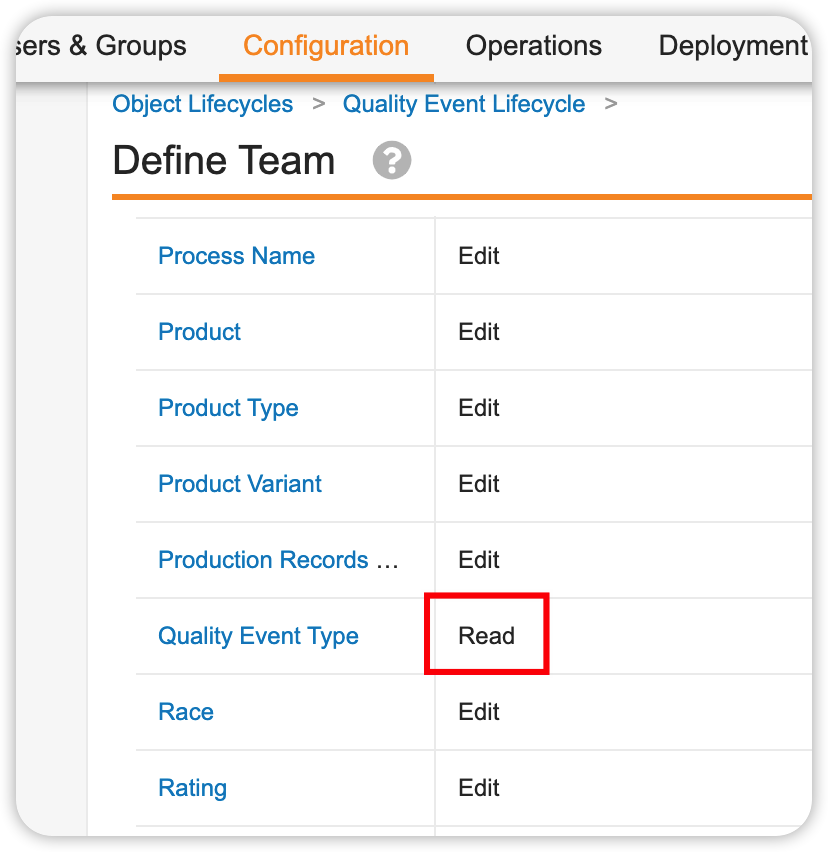Select the Edit value in Product Variant row
Image resolution: width=828 pixels, height=852 pixels.
click(479, 484)
